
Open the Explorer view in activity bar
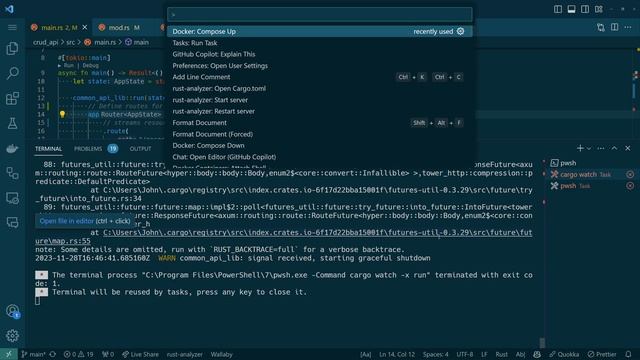point(12,49)
